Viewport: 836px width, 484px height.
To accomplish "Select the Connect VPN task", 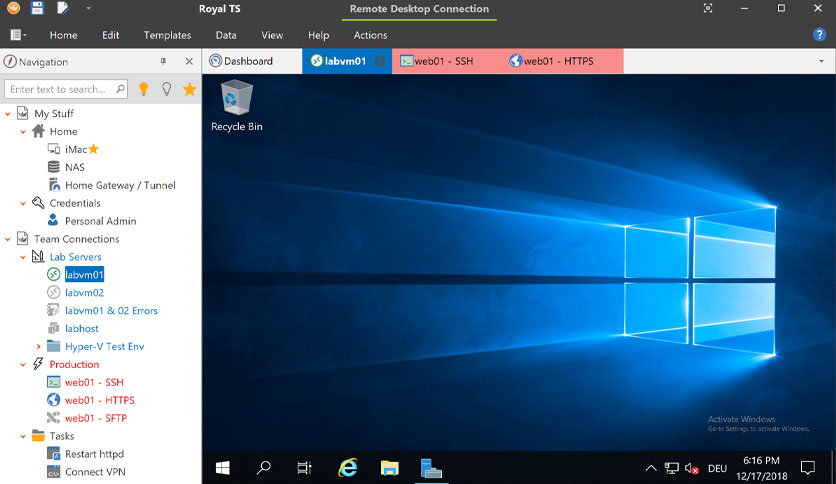I will 95,472.
